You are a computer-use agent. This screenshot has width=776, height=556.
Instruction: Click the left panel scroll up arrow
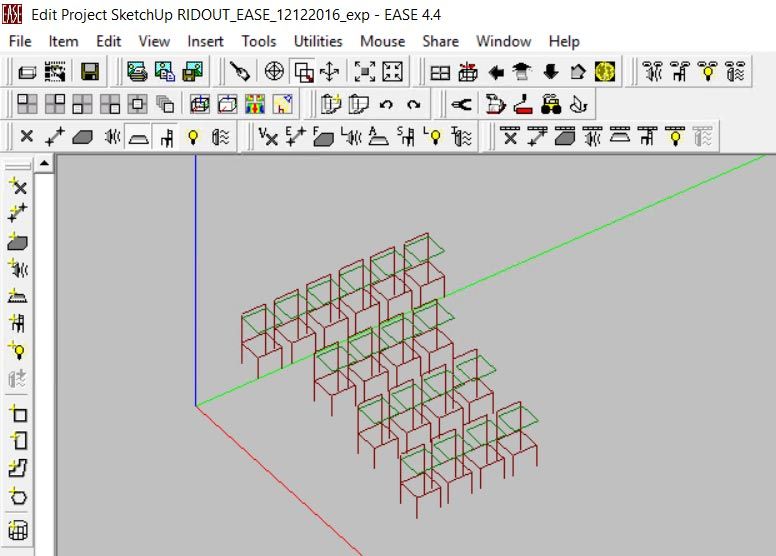[x=44, y=163]
